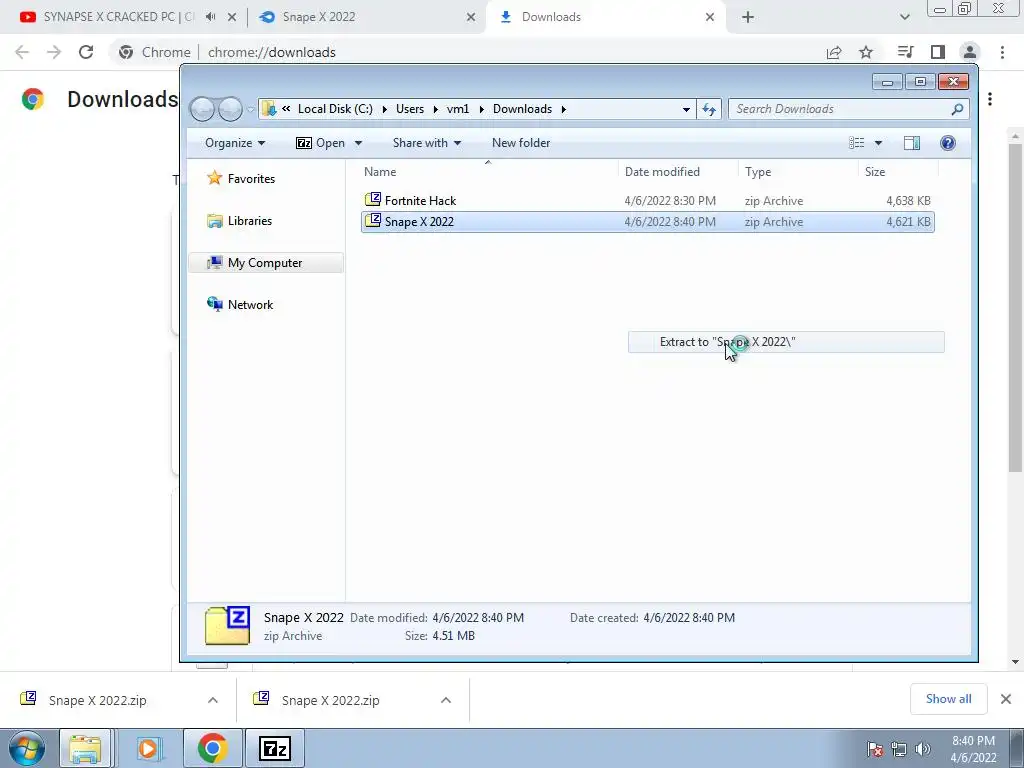Click chrome://downloads address bar
Image resolution: width=1024 pixels, height=768 pixels.
272,52
